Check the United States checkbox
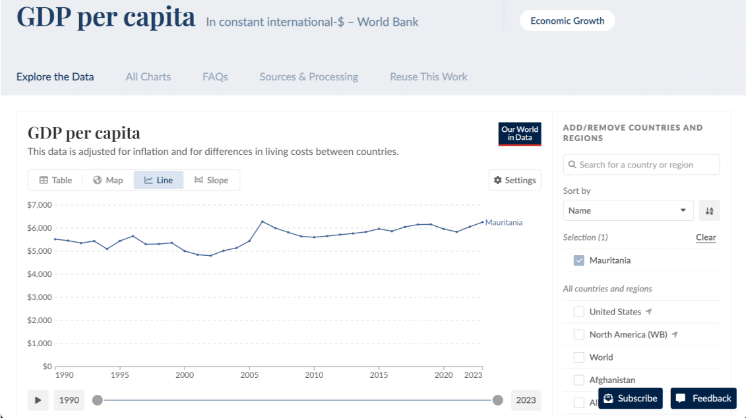Screen dimensions: 746x418 tap(579, 311)
